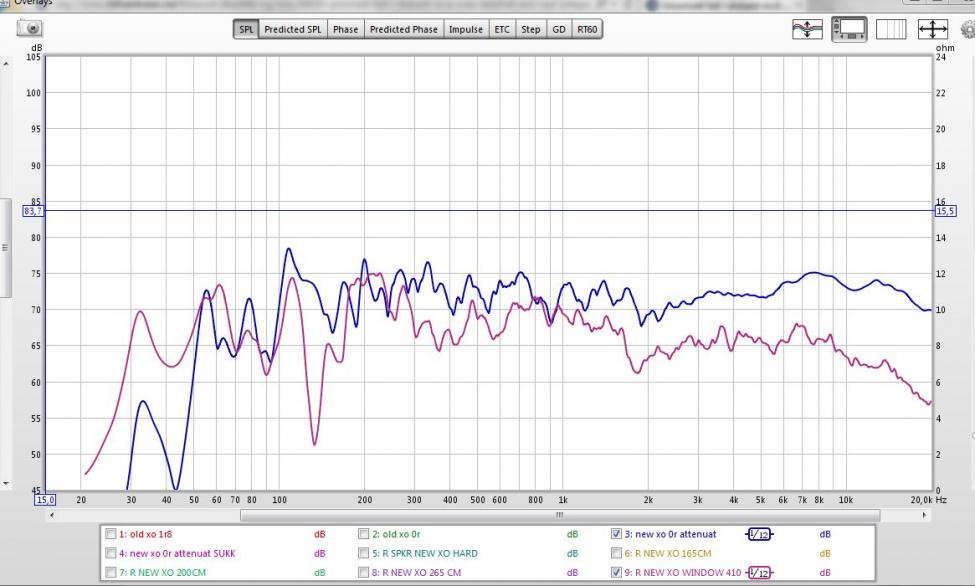Enable the '1: old xo 1r8' trace checkbox
Viewport: 975px width, 586px height.
(111, 534)
